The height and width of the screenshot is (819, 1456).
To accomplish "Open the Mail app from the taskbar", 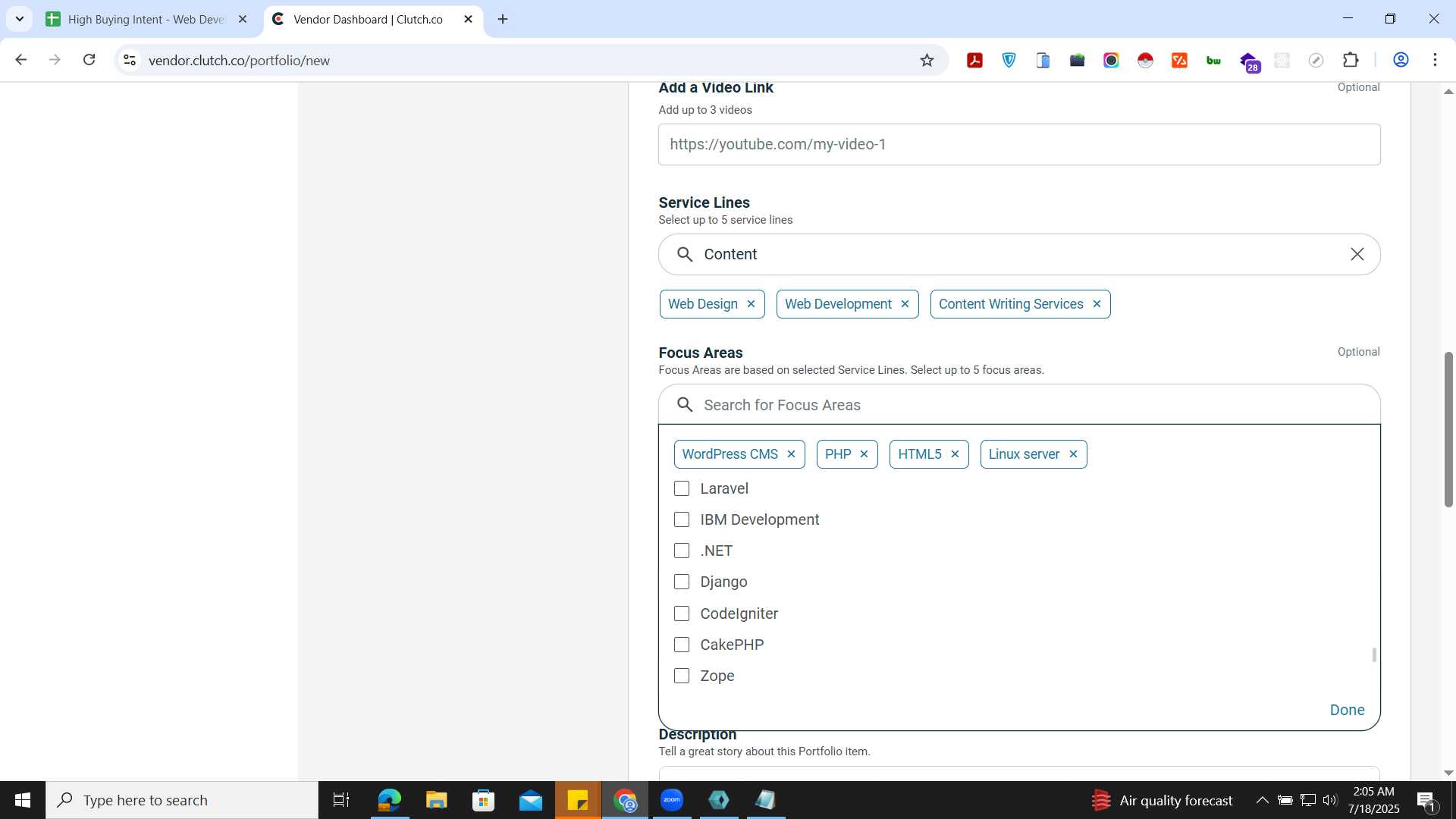I will 531,800.
